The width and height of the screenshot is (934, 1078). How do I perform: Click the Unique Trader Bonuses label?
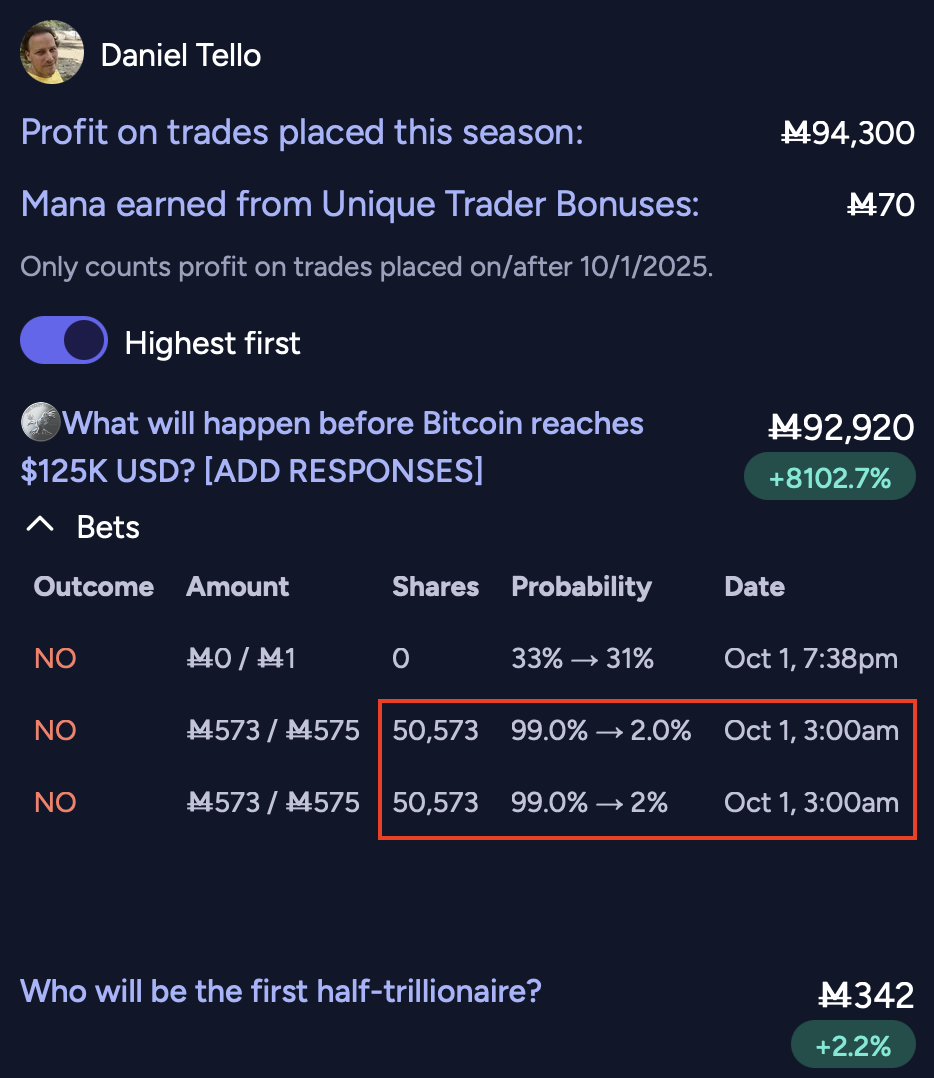pyautogui.click(x=360, y=205)
